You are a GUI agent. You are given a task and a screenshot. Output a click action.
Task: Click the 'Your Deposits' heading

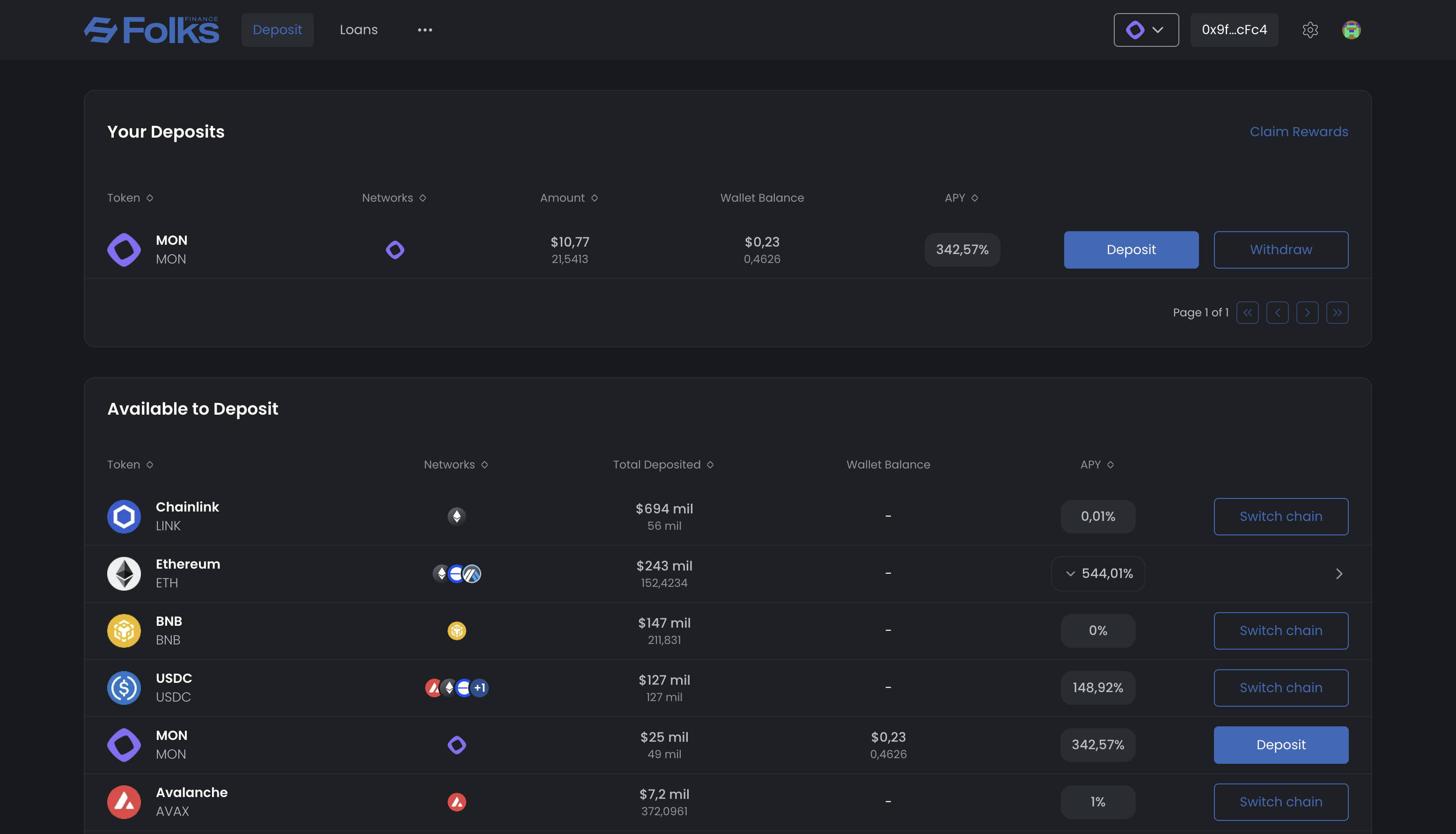pos(166,132)
